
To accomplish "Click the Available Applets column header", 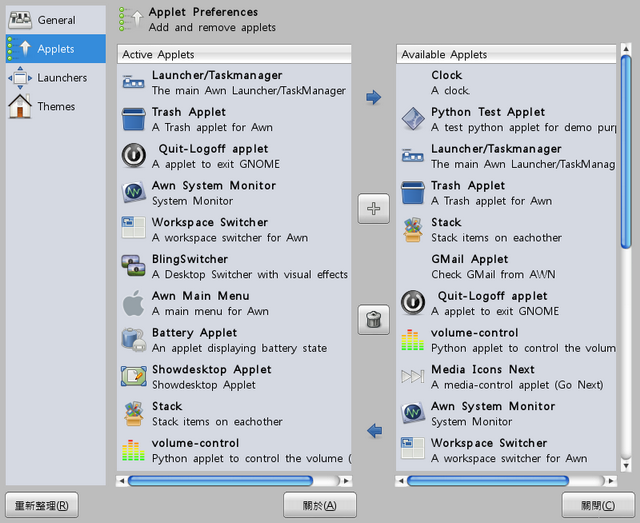I will pyautogui.click(x=506, y=54).
